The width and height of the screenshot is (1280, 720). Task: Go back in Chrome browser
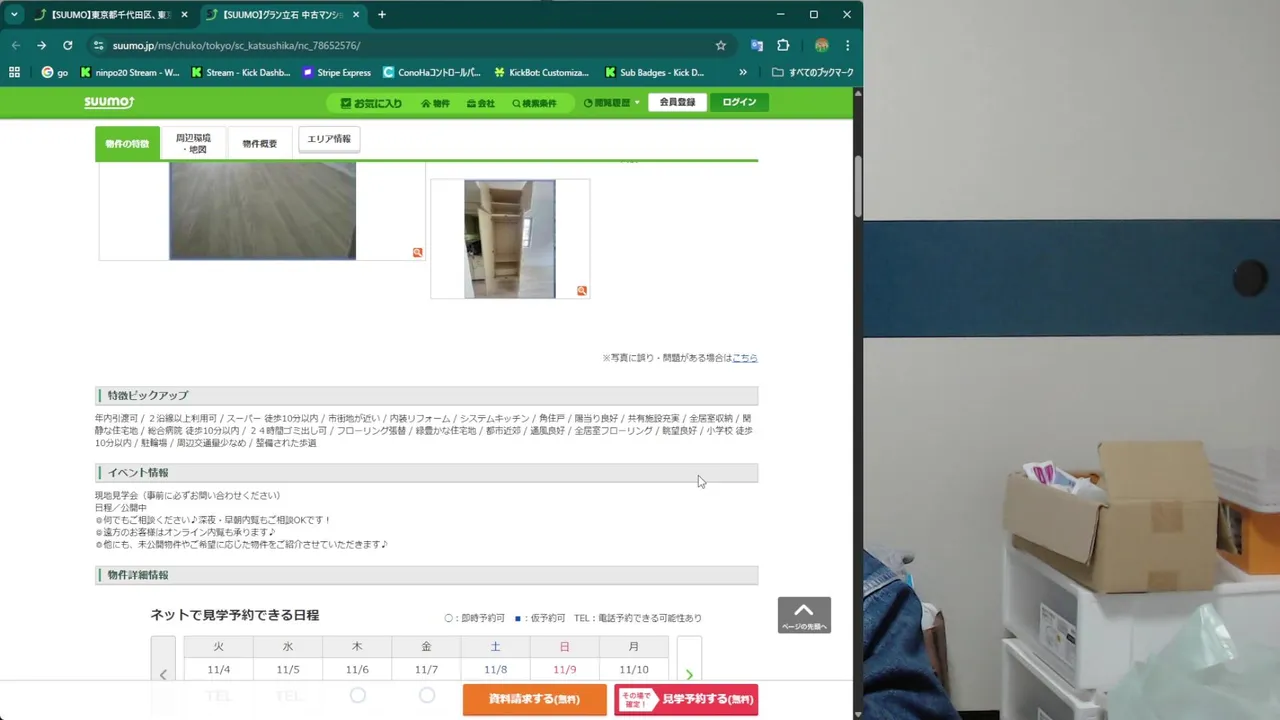15,45
